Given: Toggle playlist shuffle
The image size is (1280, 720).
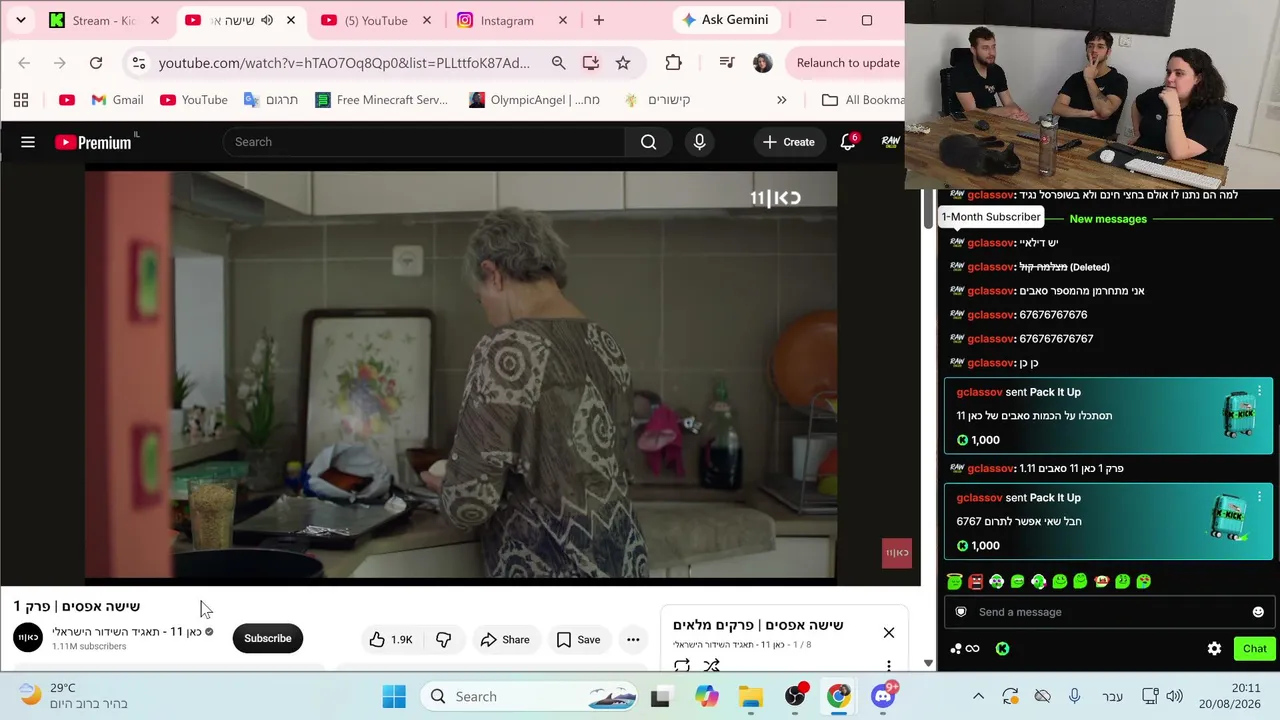Looking at the screenshot, I should pos(711,665).
